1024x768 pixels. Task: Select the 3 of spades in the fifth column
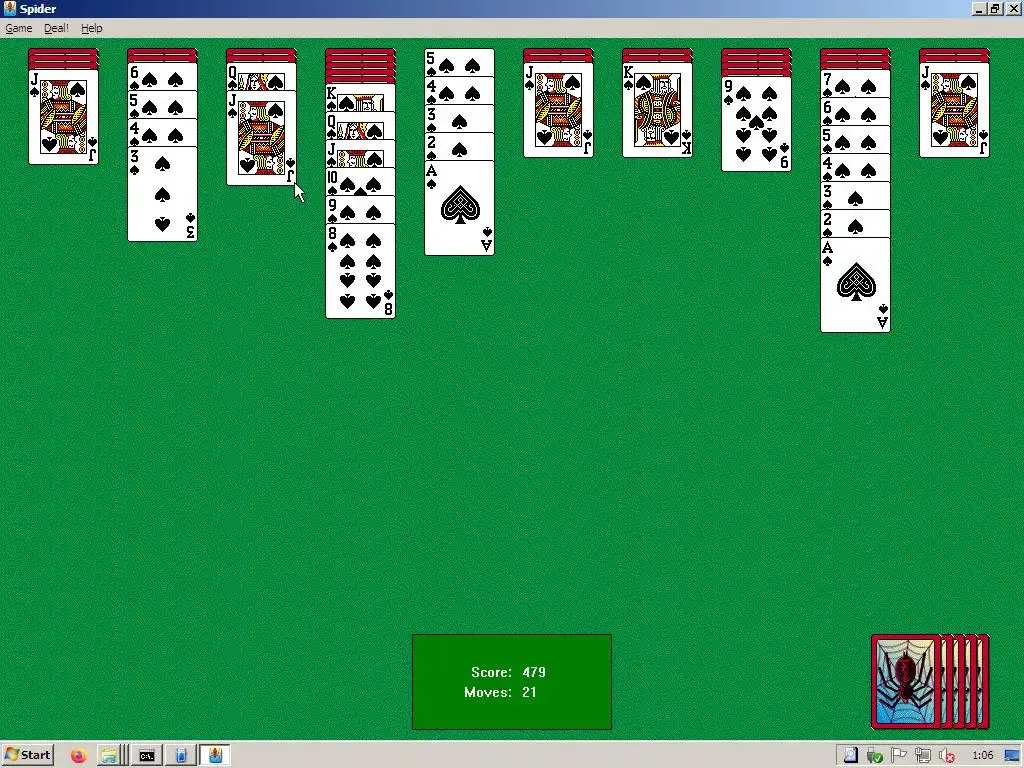tap(459, 119)
